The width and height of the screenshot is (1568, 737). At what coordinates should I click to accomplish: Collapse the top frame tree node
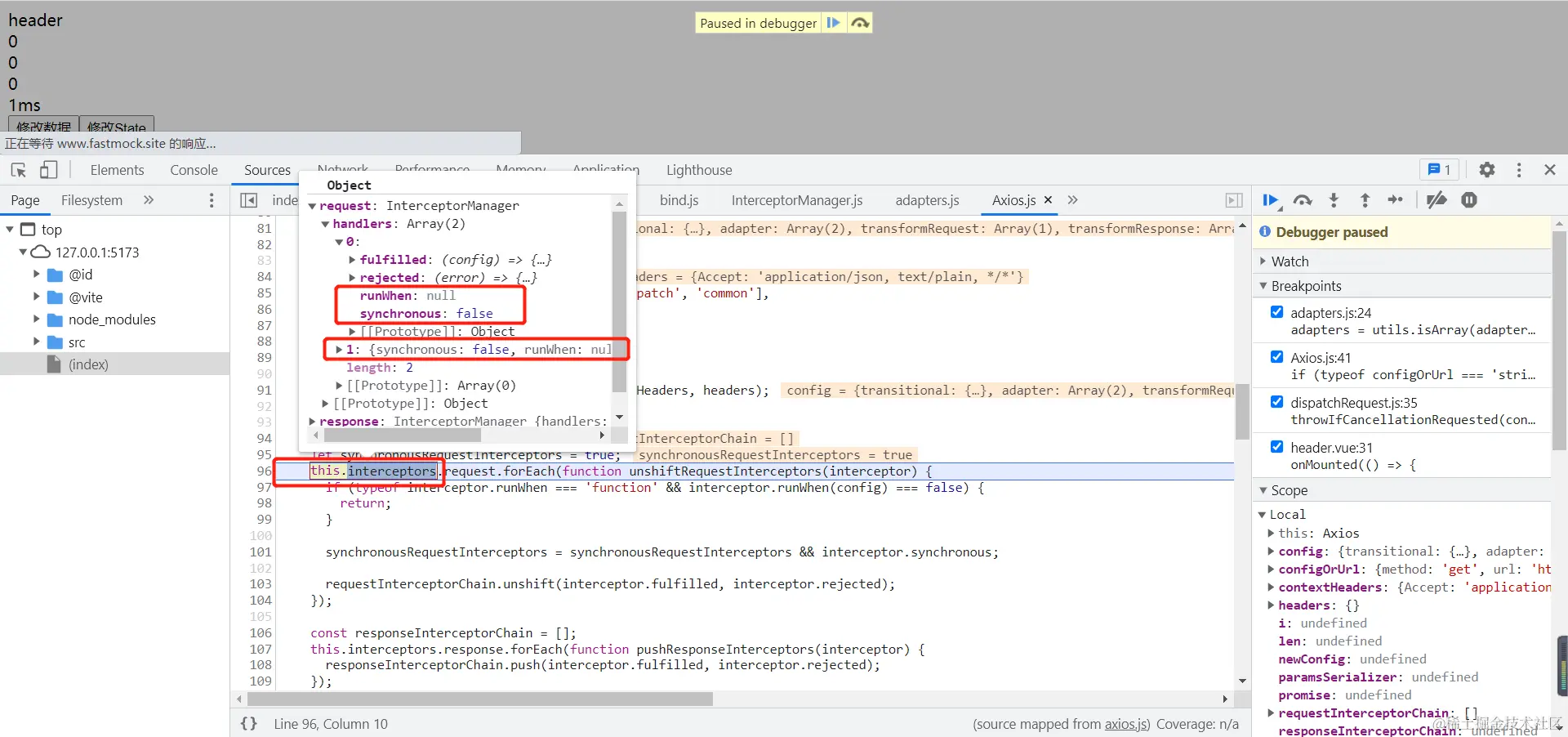click(x=10, y=230)
